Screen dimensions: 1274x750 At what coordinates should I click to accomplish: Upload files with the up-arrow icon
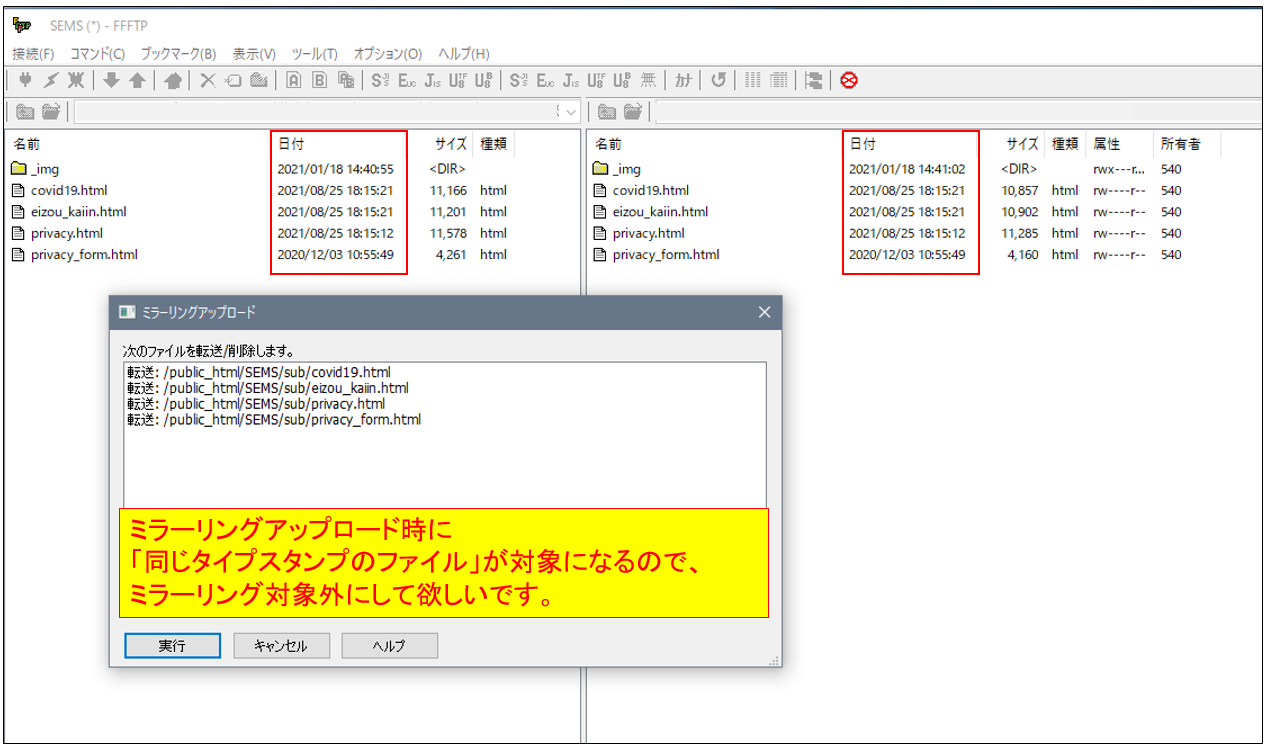click(139, 80)
